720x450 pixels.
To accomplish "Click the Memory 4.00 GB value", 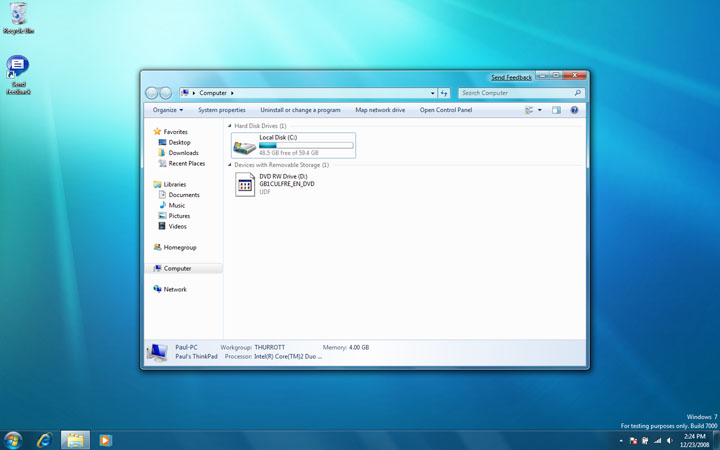I will (x=359, y=348).
